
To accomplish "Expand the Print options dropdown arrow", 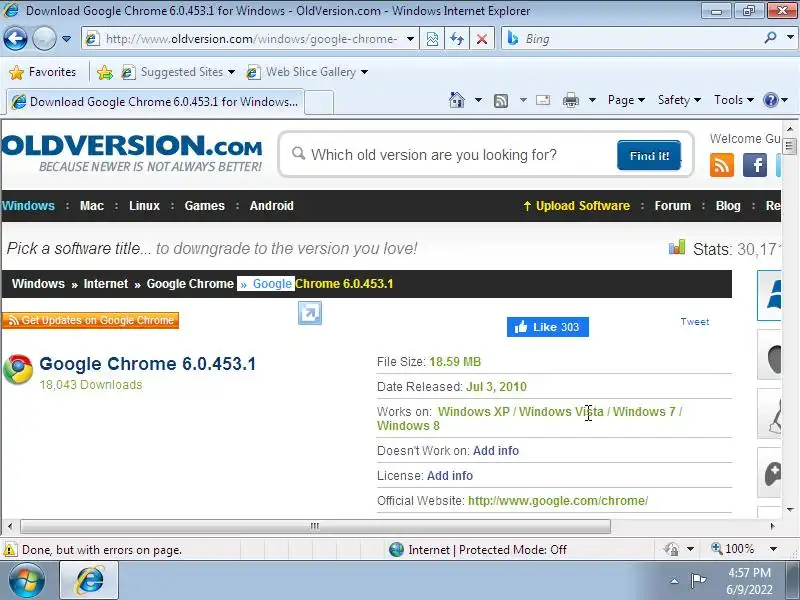I will click(x=592, y=100).
